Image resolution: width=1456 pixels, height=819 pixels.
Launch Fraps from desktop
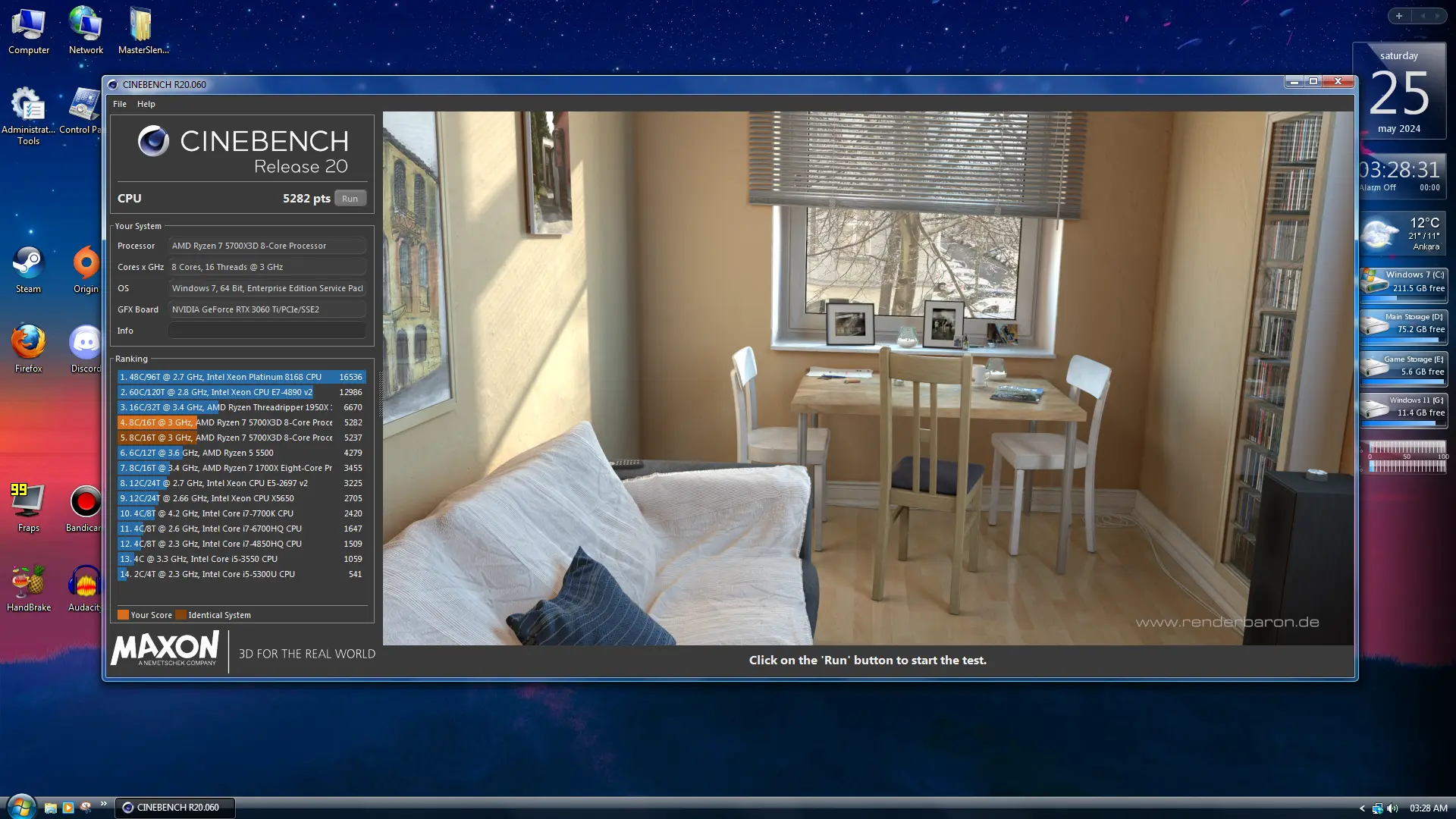(x=28, y=508)
